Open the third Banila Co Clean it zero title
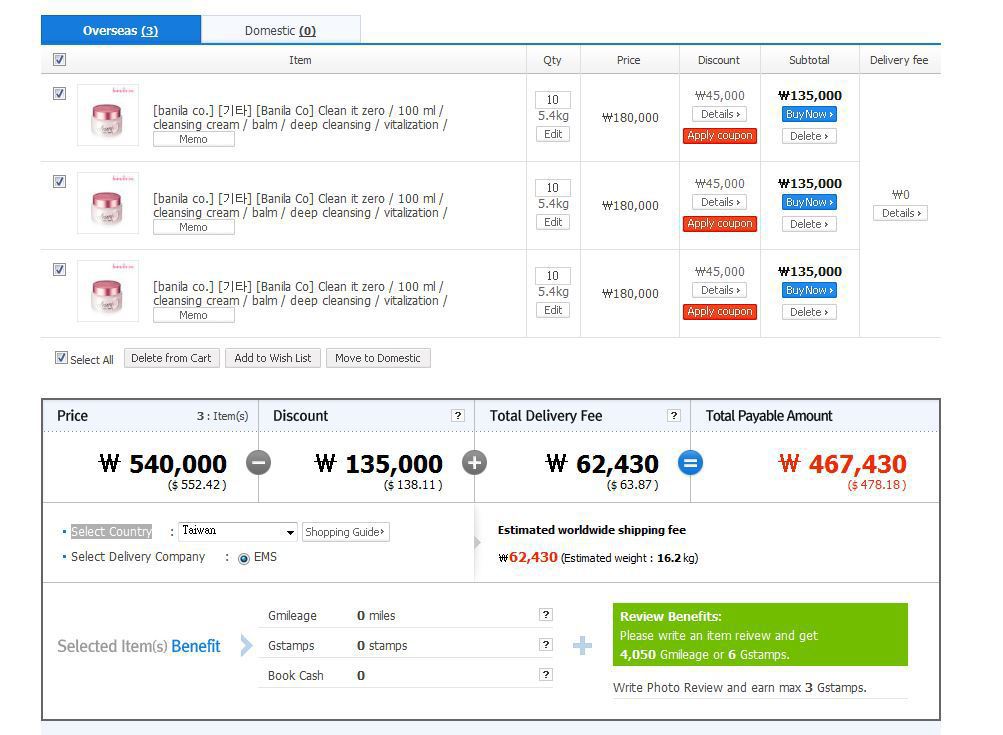1003x735 pixels. click(300, 294)
